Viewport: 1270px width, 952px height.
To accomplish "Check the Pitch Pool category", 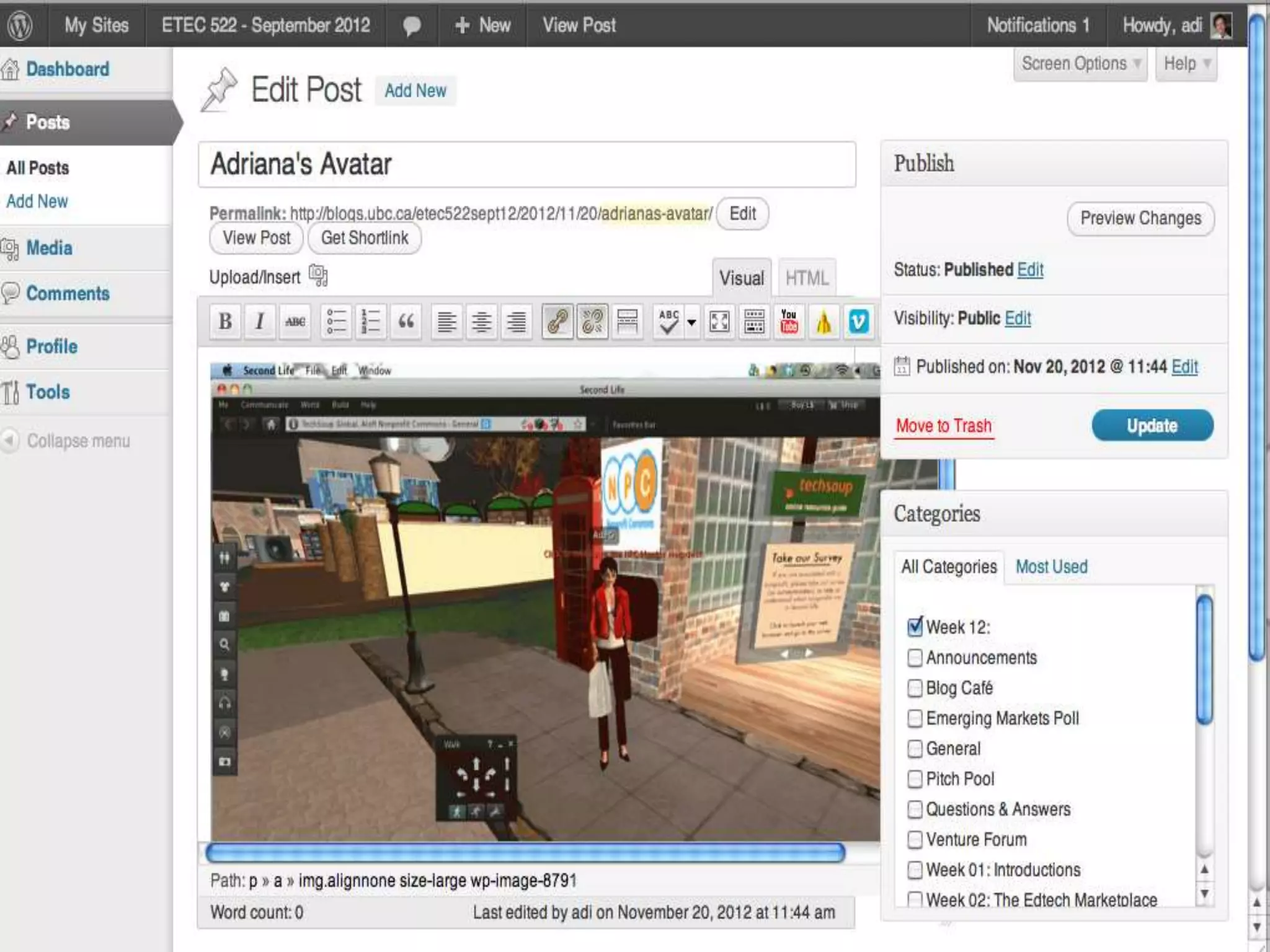I will click(915, 778).
